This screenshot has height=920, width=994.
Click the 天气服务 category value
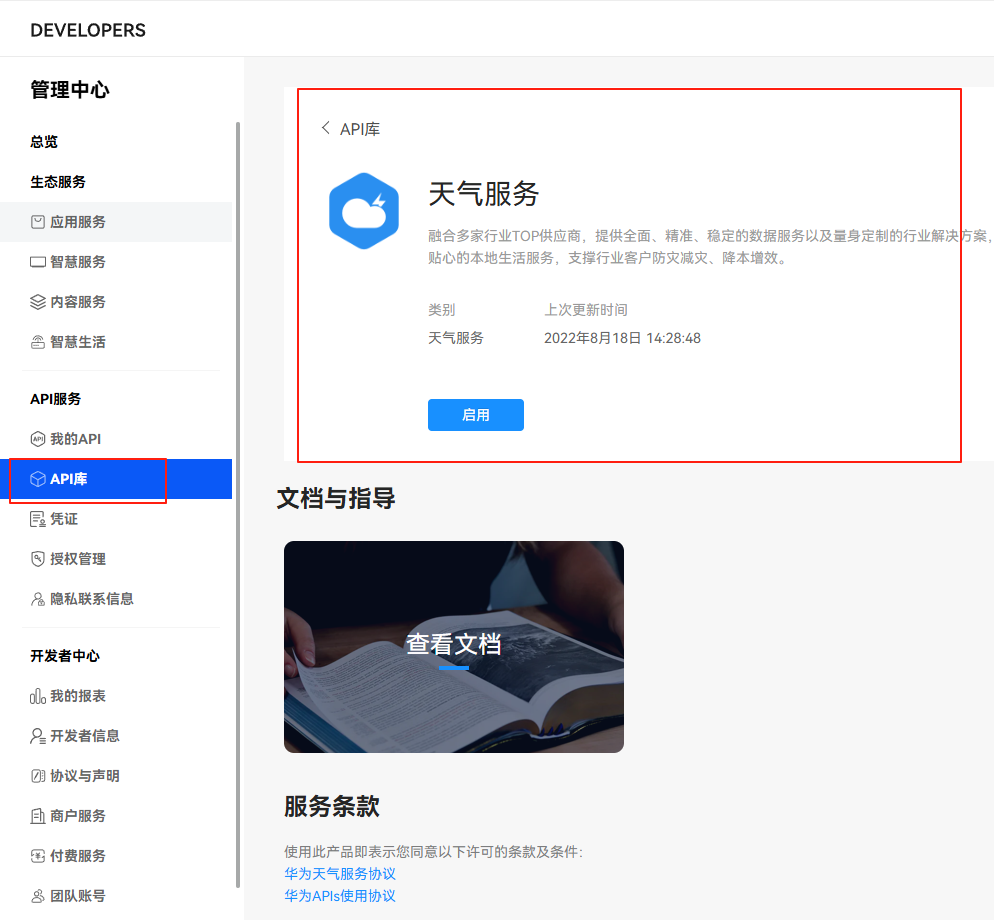pyautogui.click(x=456, y=338)
